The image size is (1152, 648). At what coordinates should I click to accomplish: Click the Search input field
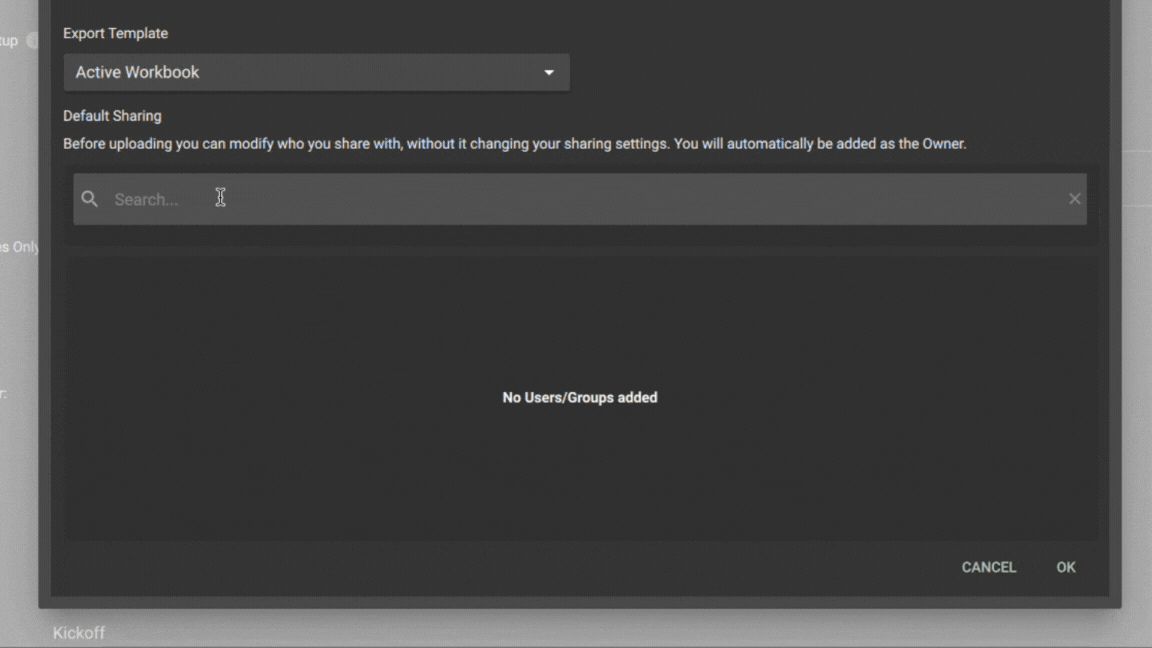coord(400,199)
